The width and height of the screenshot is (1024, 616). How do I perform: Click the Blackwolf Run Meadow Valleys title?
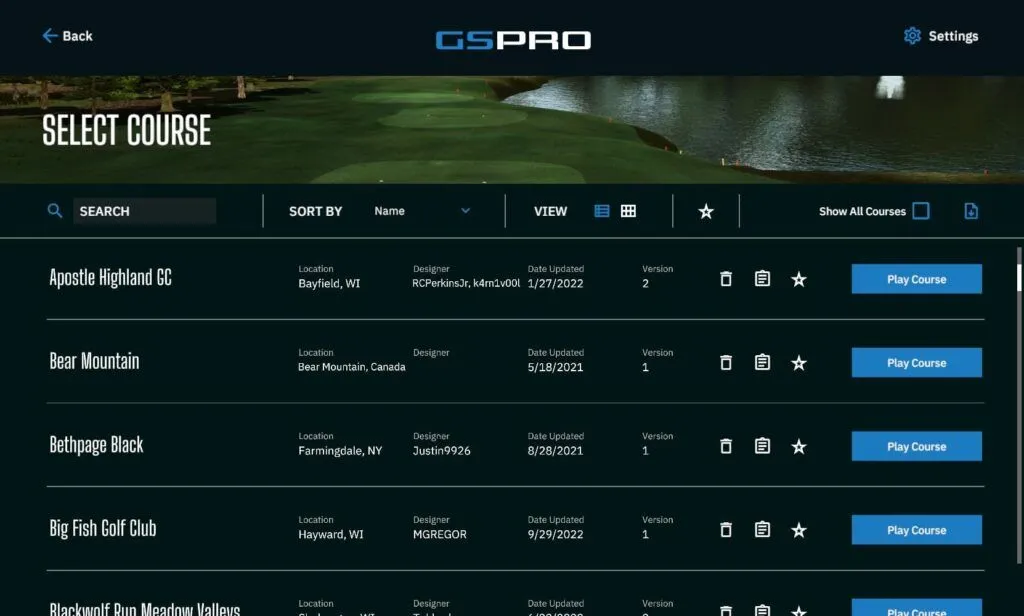144,608
